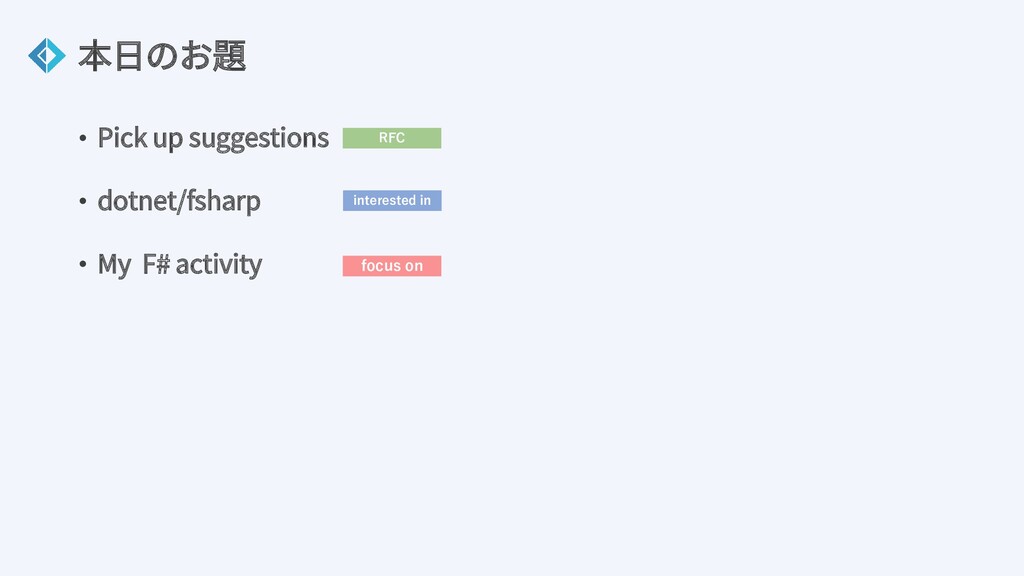This screenshot has height=576, width=1024.
Task: Click the bullet dot before 'Pick up suggestions'
Action: click(x=83, y=138)
